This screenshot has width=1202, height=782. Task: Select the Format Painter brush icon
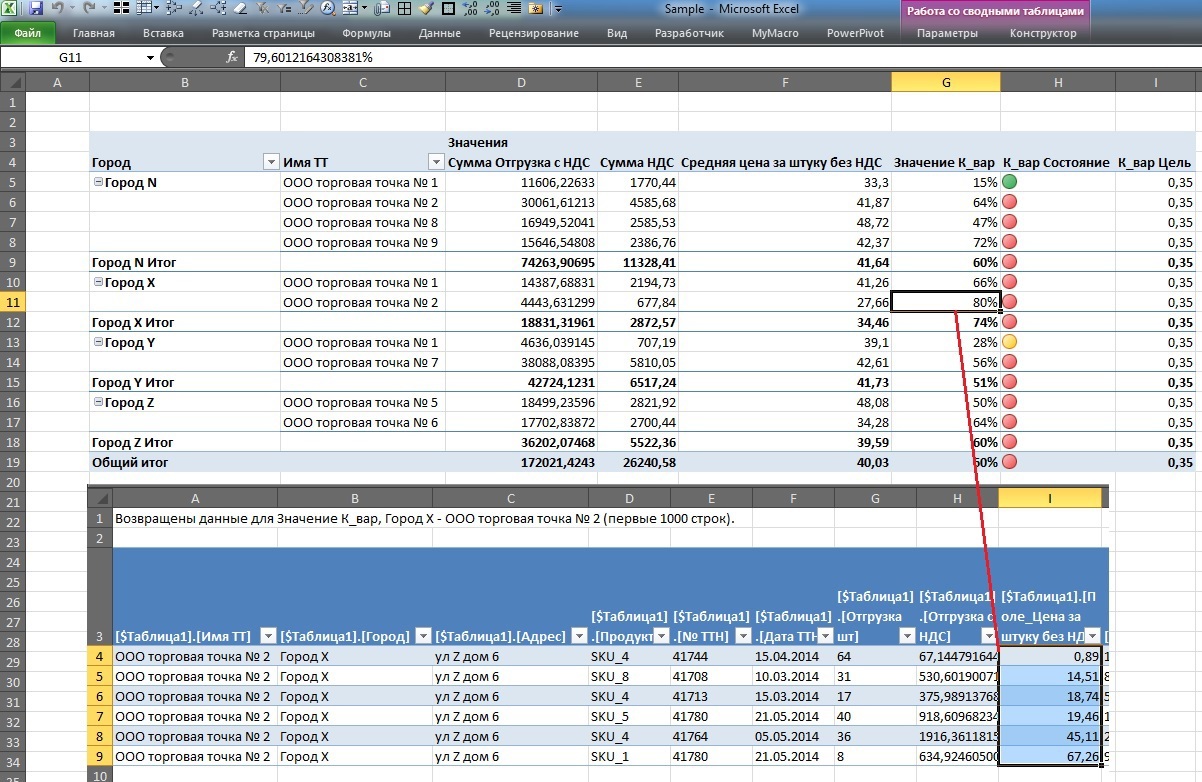[x=428, y=9]
